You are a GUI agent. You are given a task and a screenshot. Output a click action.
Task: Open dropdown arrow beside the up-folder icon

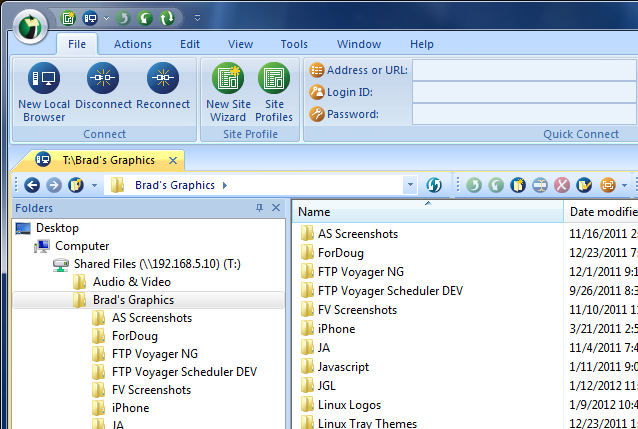click(94, 186)
